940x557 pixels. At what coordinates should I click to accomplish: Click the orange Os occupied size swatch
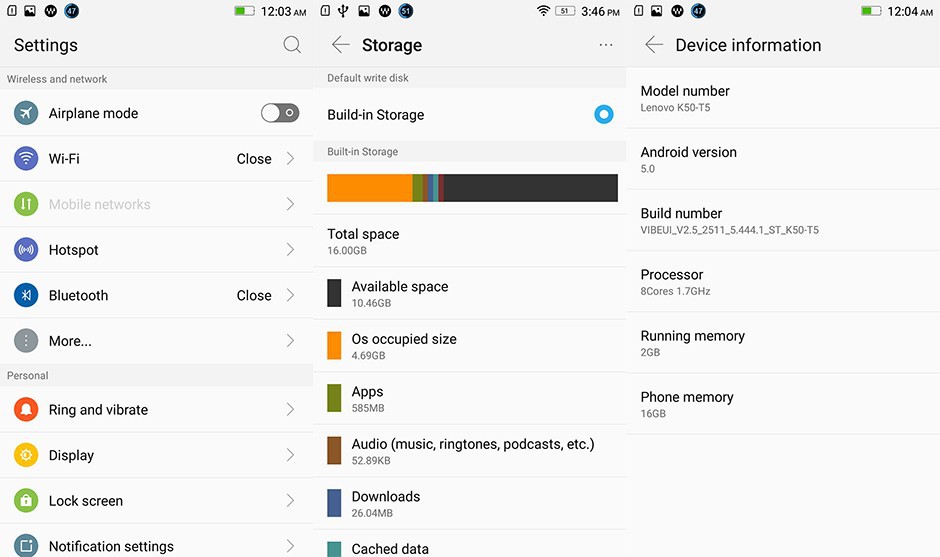click(x=334, y=345)
